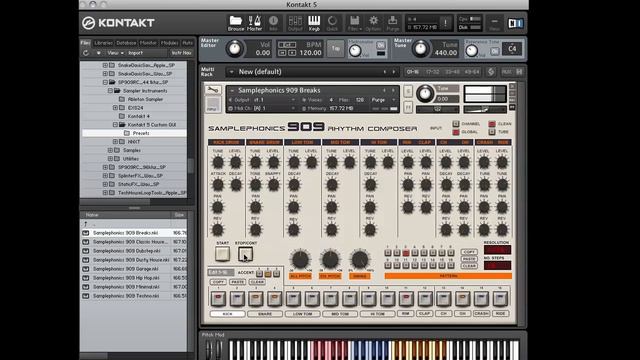Adjust the SWING knob
Screen dimensions: 640x360
(360, 260)
